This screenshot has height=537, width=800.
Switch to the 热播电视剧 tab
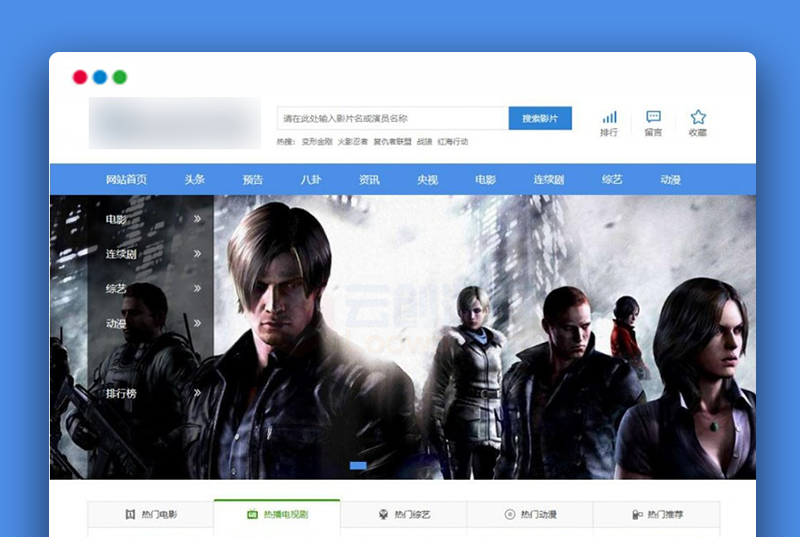[x=277, y=515]
